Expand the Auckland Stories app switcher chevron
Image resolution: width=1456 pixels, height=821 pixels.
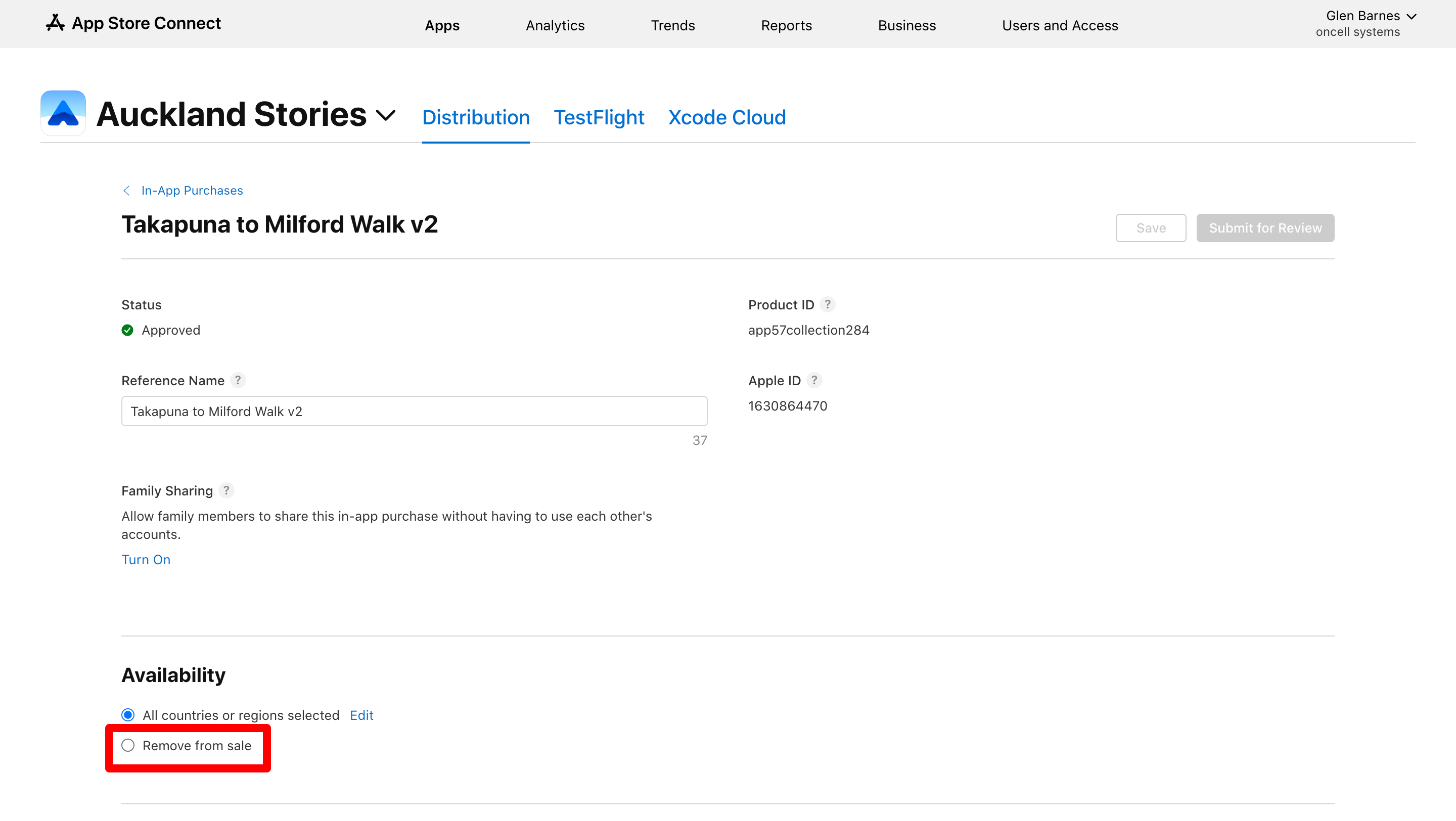[x=385, y=115]
